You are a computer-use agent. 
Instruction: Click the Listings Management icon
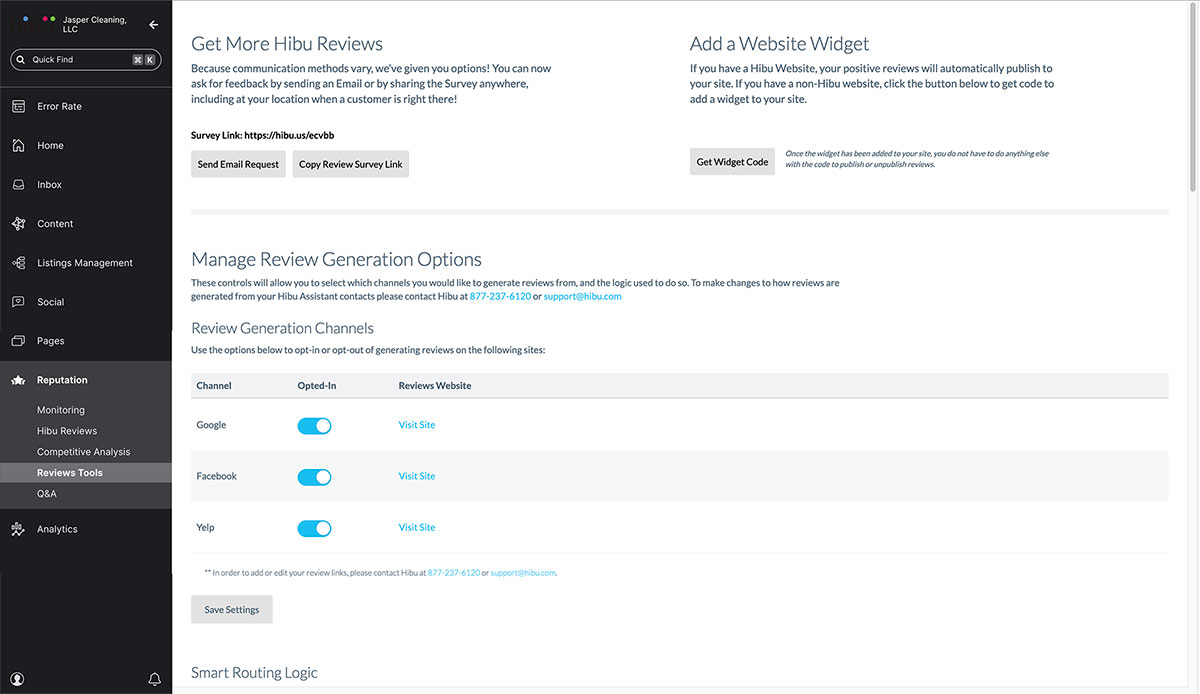(x=18, y=263)
